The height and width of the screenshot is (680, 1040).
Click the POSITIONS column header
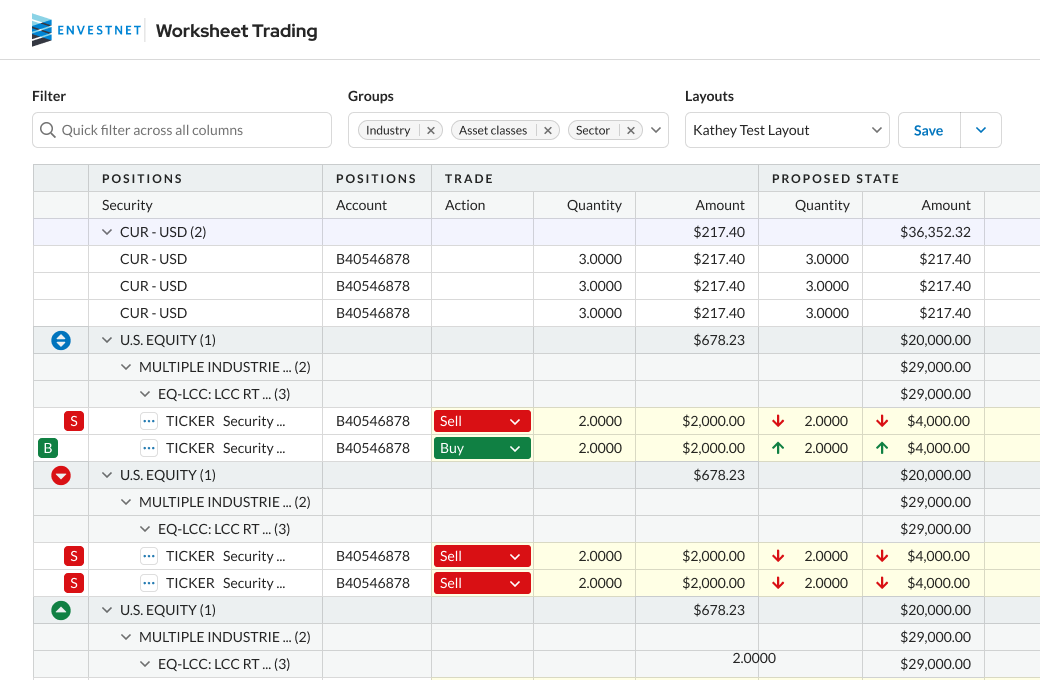pos(143,178)
